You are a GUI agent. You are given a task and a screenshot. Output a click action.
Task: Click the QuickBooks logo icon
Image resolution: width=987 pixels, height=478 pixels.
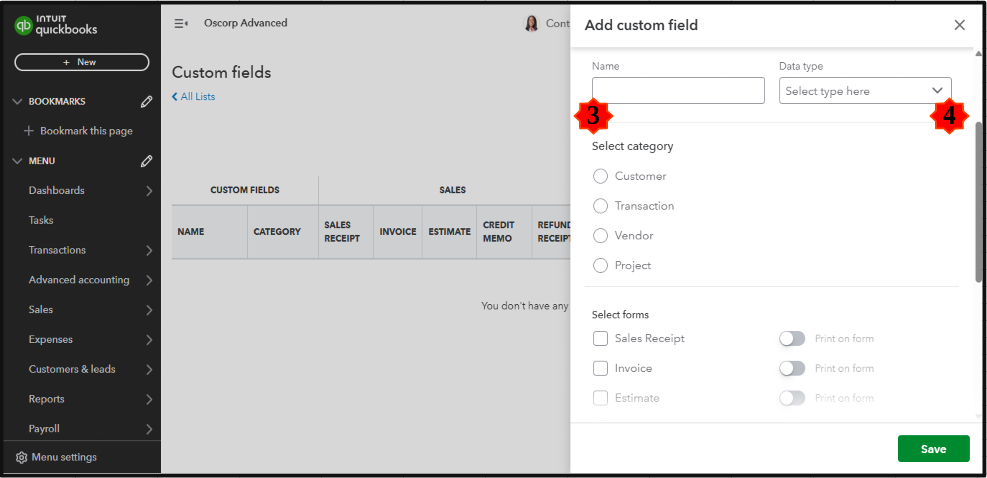(23, 26)
